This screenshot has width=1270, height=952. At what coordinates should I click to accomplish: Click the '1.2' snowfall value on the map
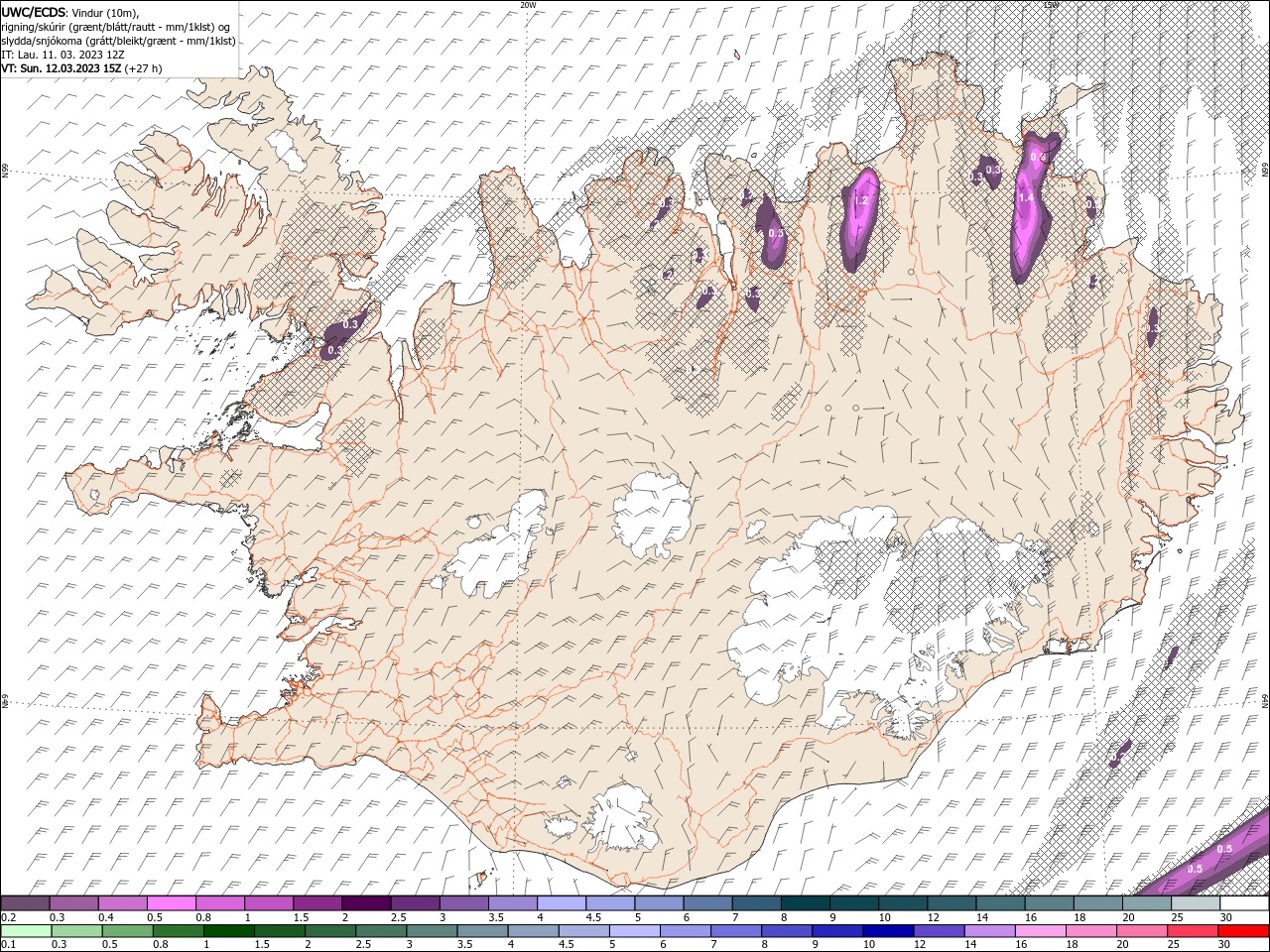tap(861, 200)
